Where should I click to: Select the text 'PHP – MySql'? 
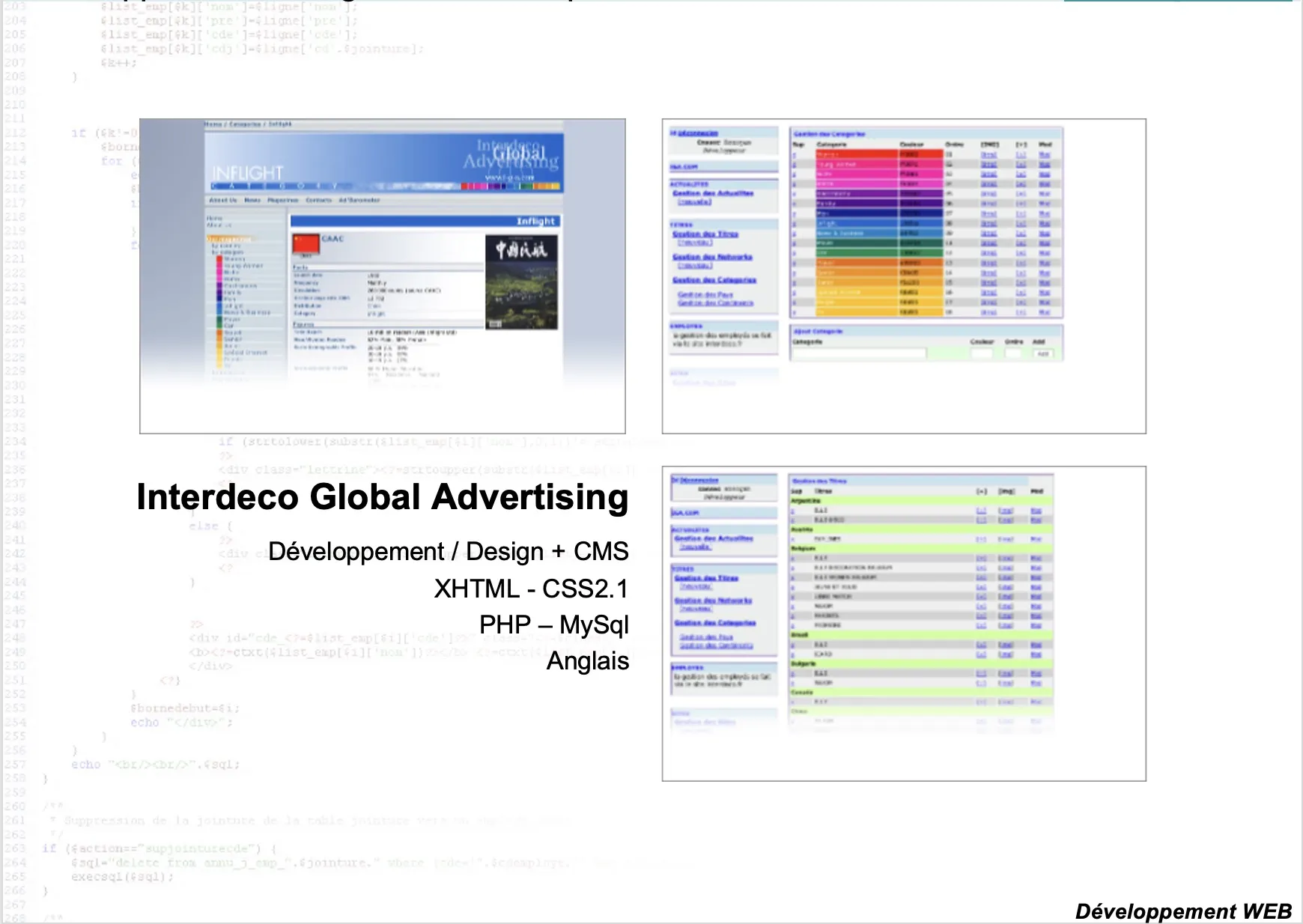[554, 624]
